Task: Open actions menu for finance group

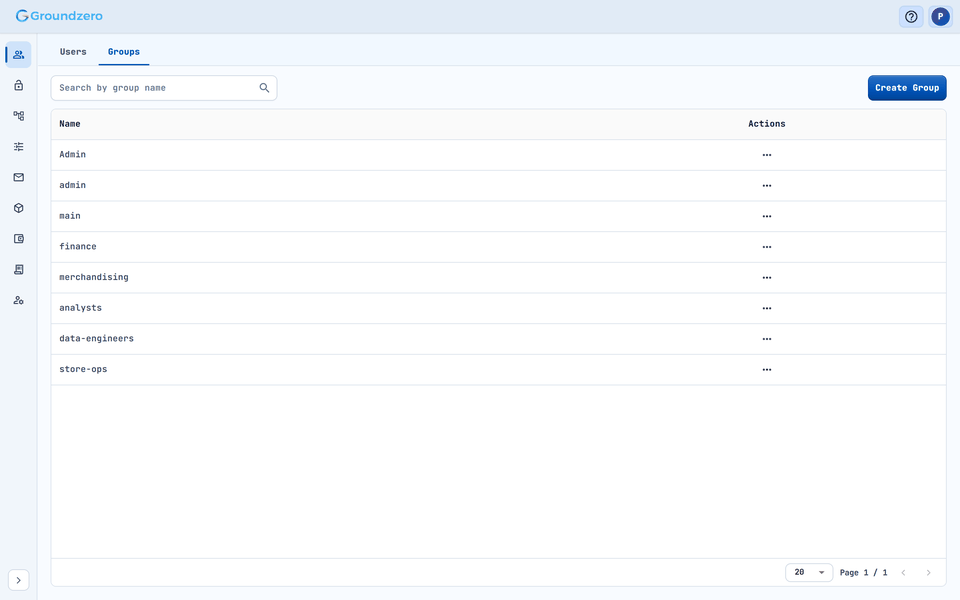Action: (767, 247)
